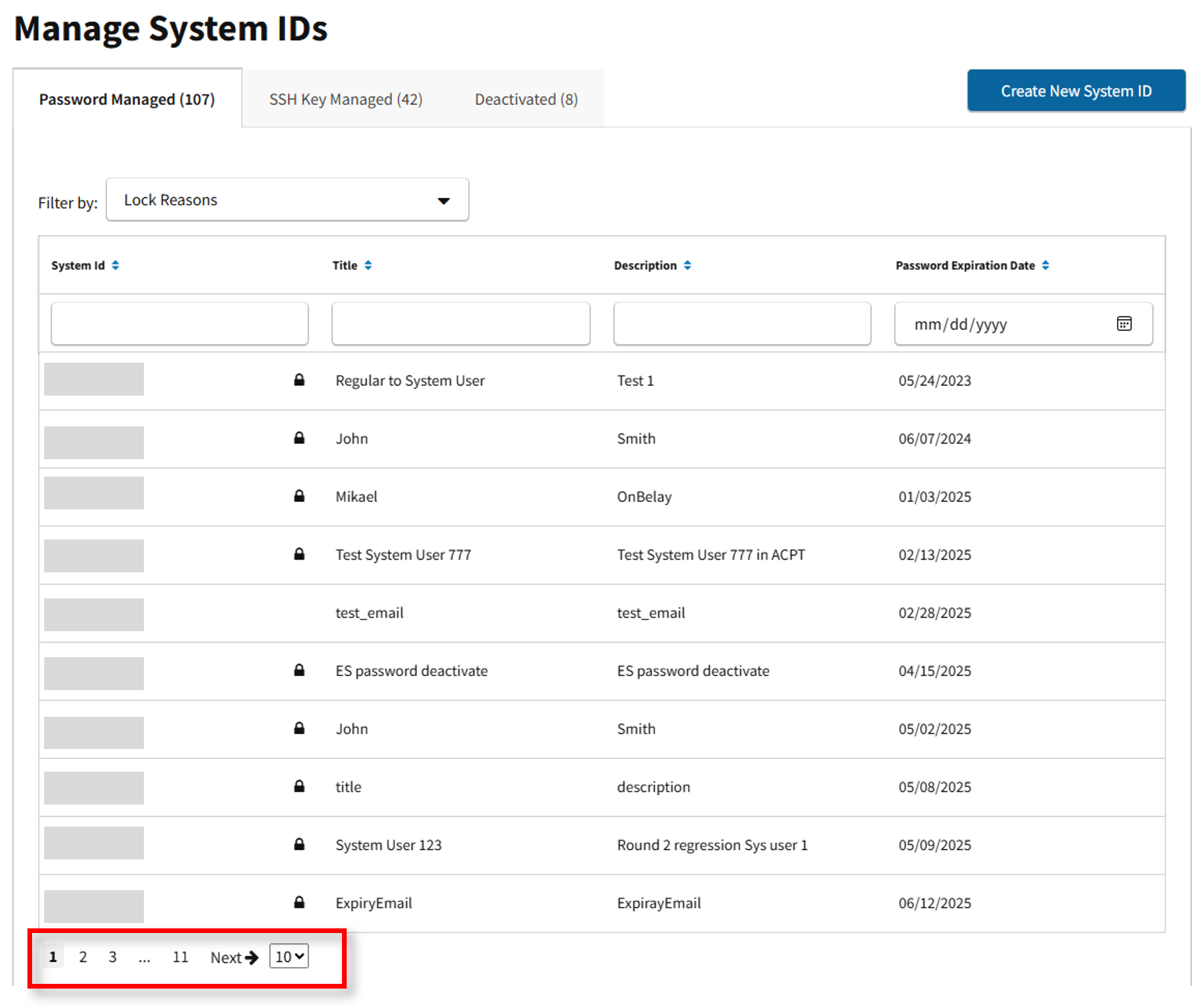1198x1008 pixels.
Task: Expand the Lock Reasons filter dropdown
Action: point(287,200)
